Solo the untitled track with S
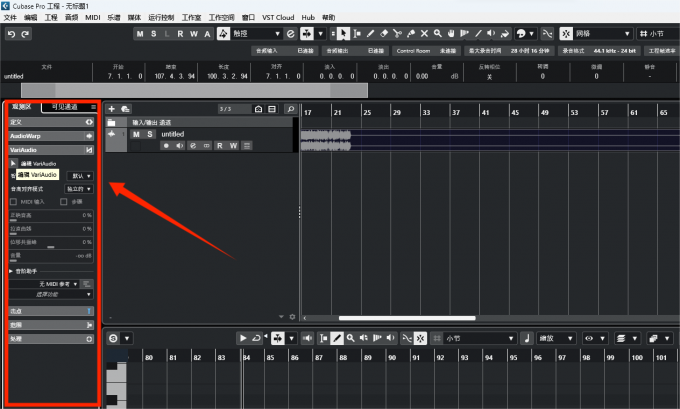 pyautogui.click(x=150, y=134)
